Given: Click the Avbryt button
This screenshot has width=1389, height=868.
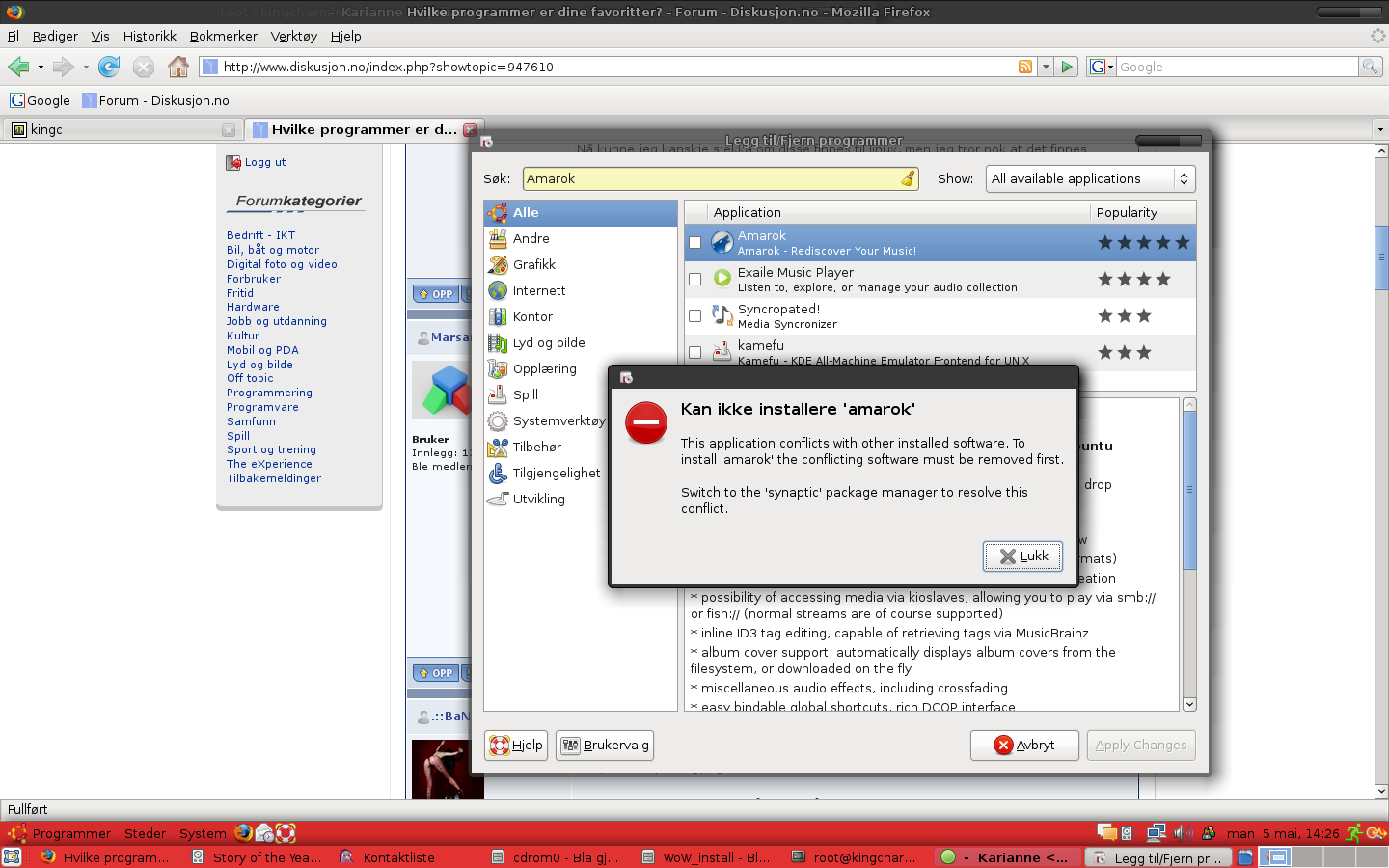Looking at the screenshot, I should coord(1024,746).
